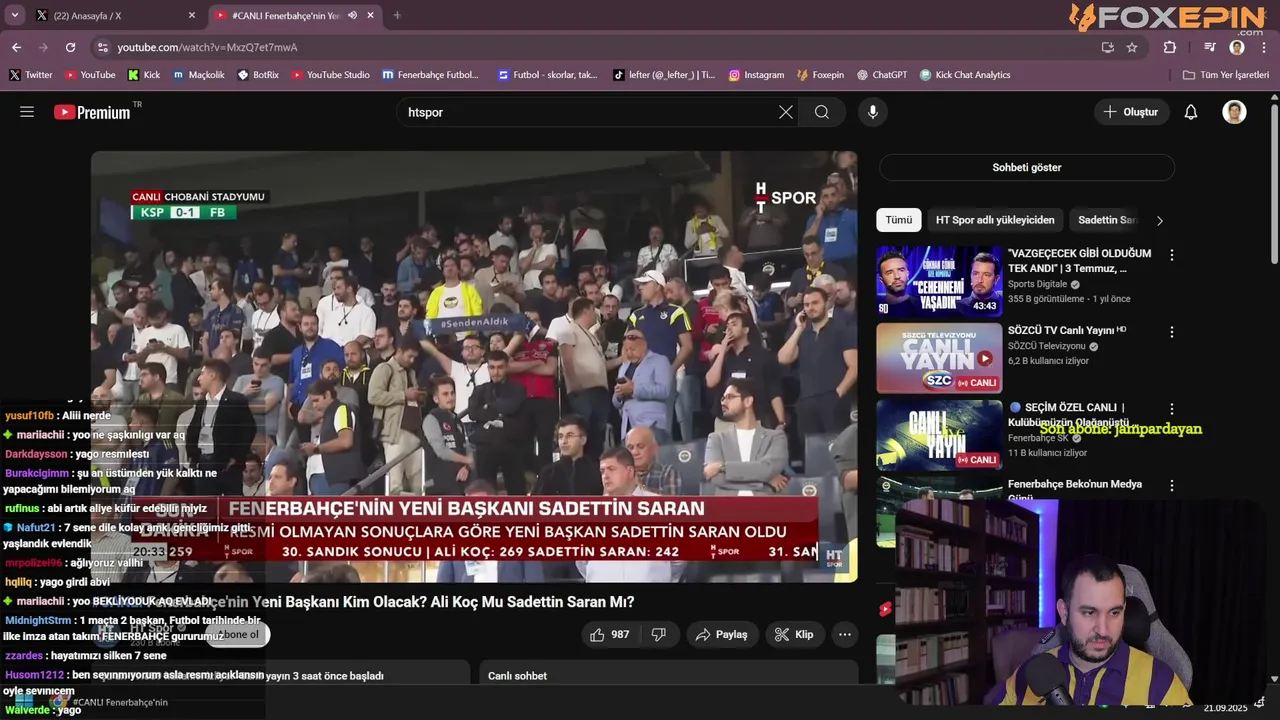The image size is (1280, 720).
Task: Share the video via Paylaş
Action: pyautogui.click(x=722, y=634)
